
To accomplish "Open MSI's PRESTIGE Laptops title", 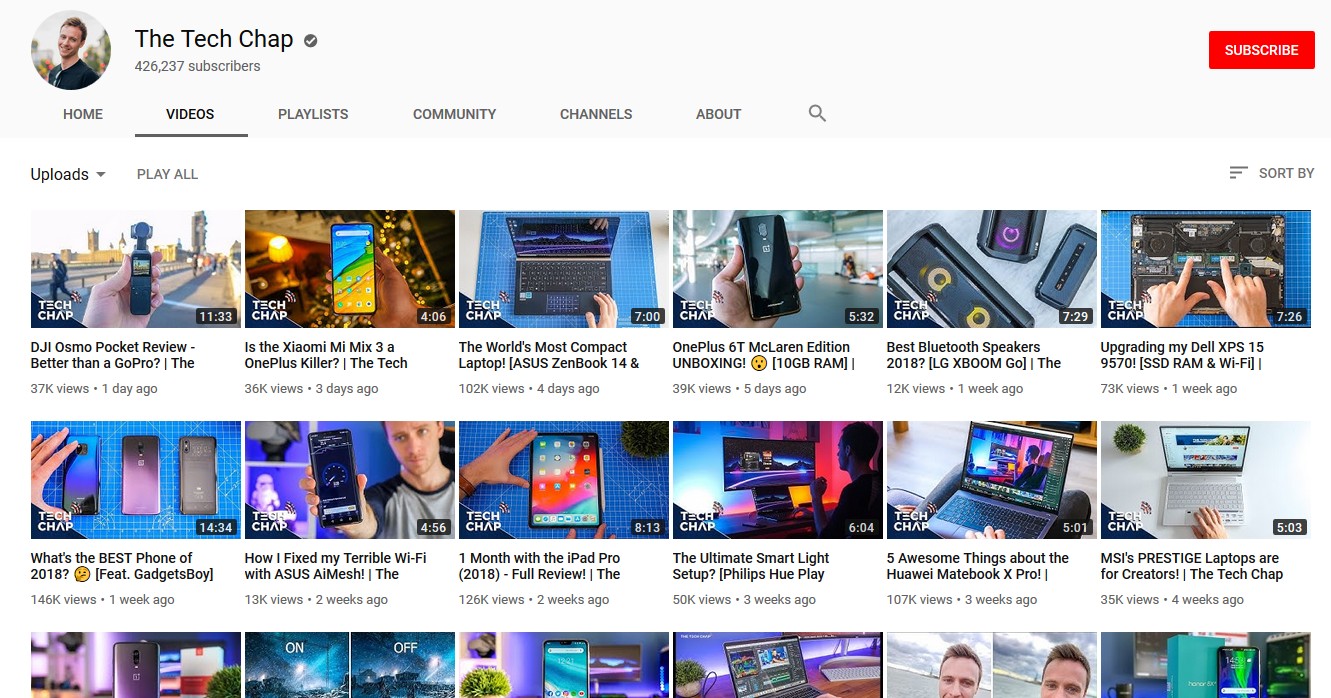I will (1192, 566).
